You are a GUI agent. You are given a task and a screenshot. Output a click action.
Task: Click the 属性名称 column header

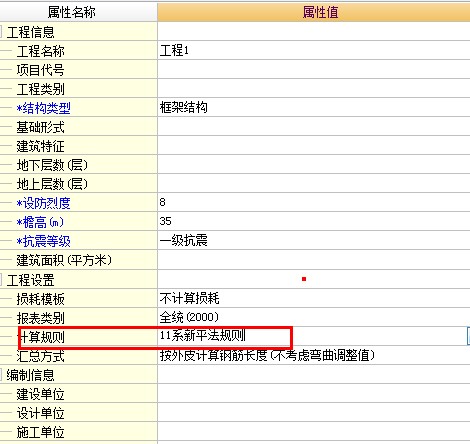[78, 12]
